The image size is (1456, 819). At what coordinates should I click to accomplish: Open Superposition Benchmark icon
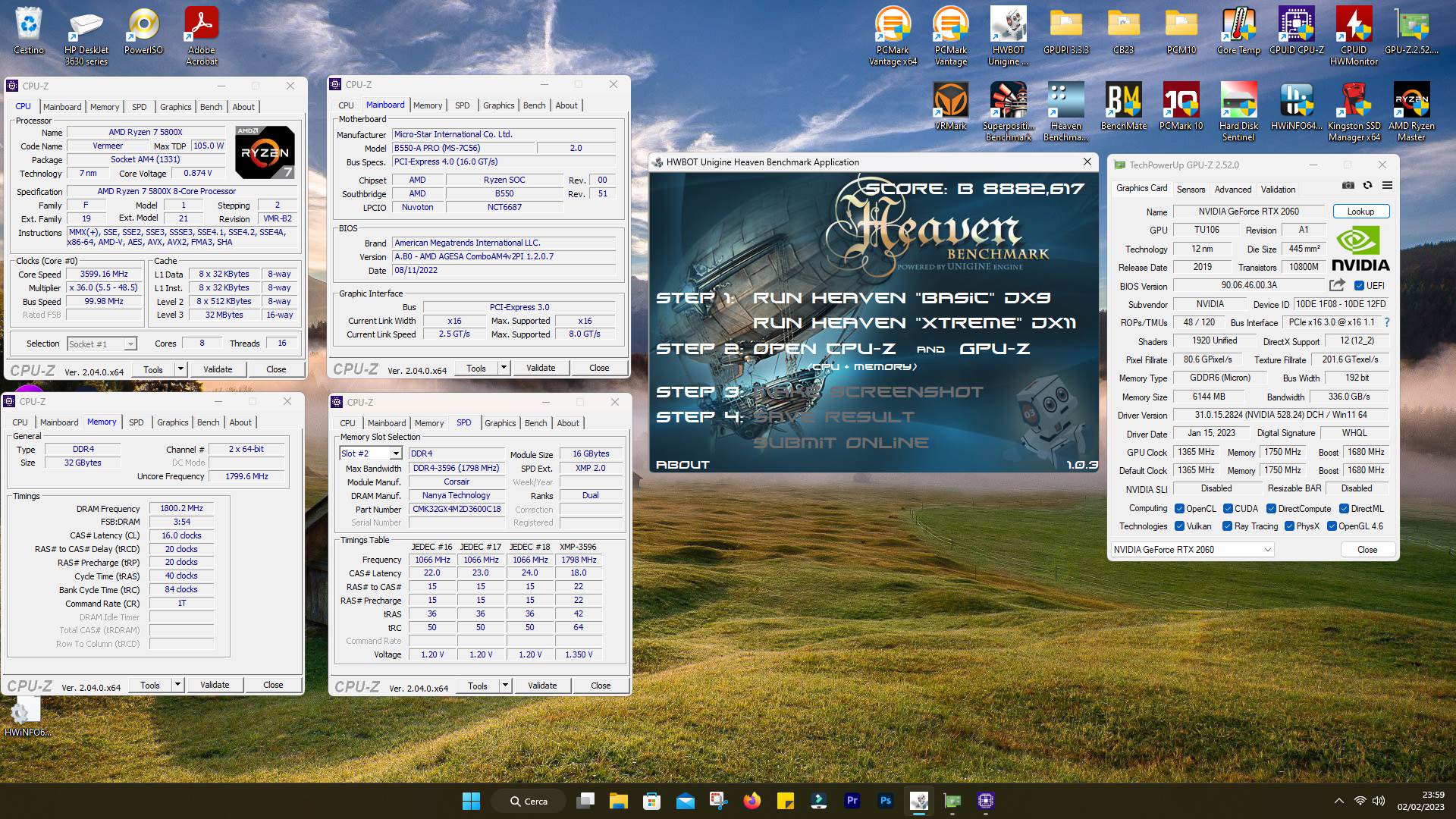[1009, 111]
